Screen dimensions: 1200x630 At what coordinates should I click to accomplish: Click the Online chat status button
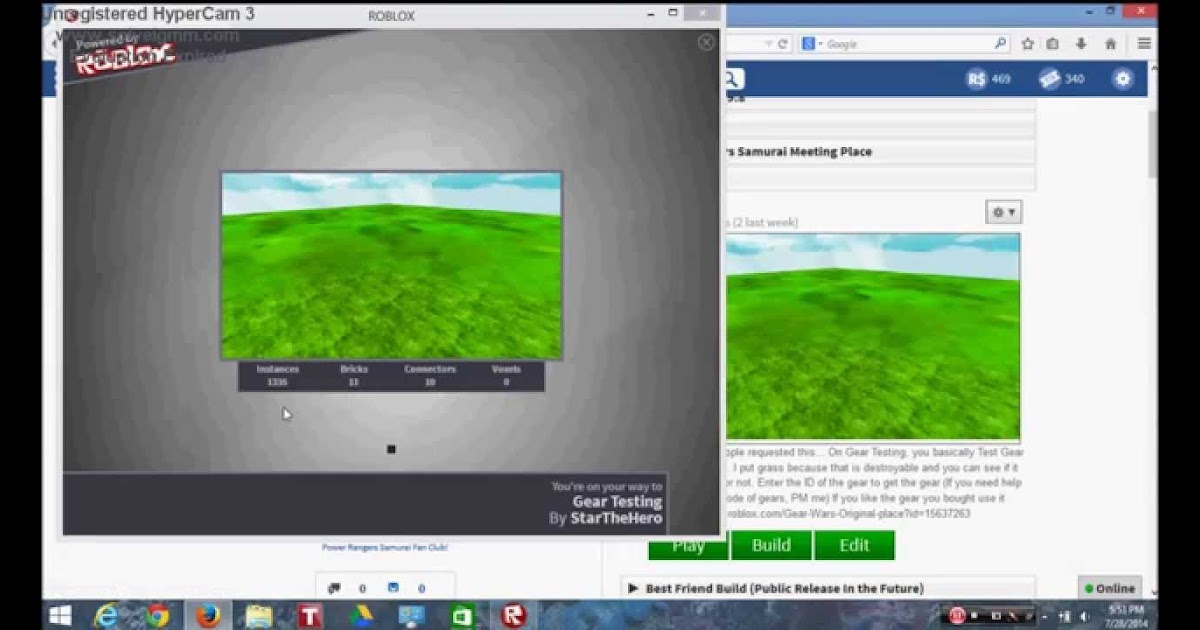[1109, 588]
